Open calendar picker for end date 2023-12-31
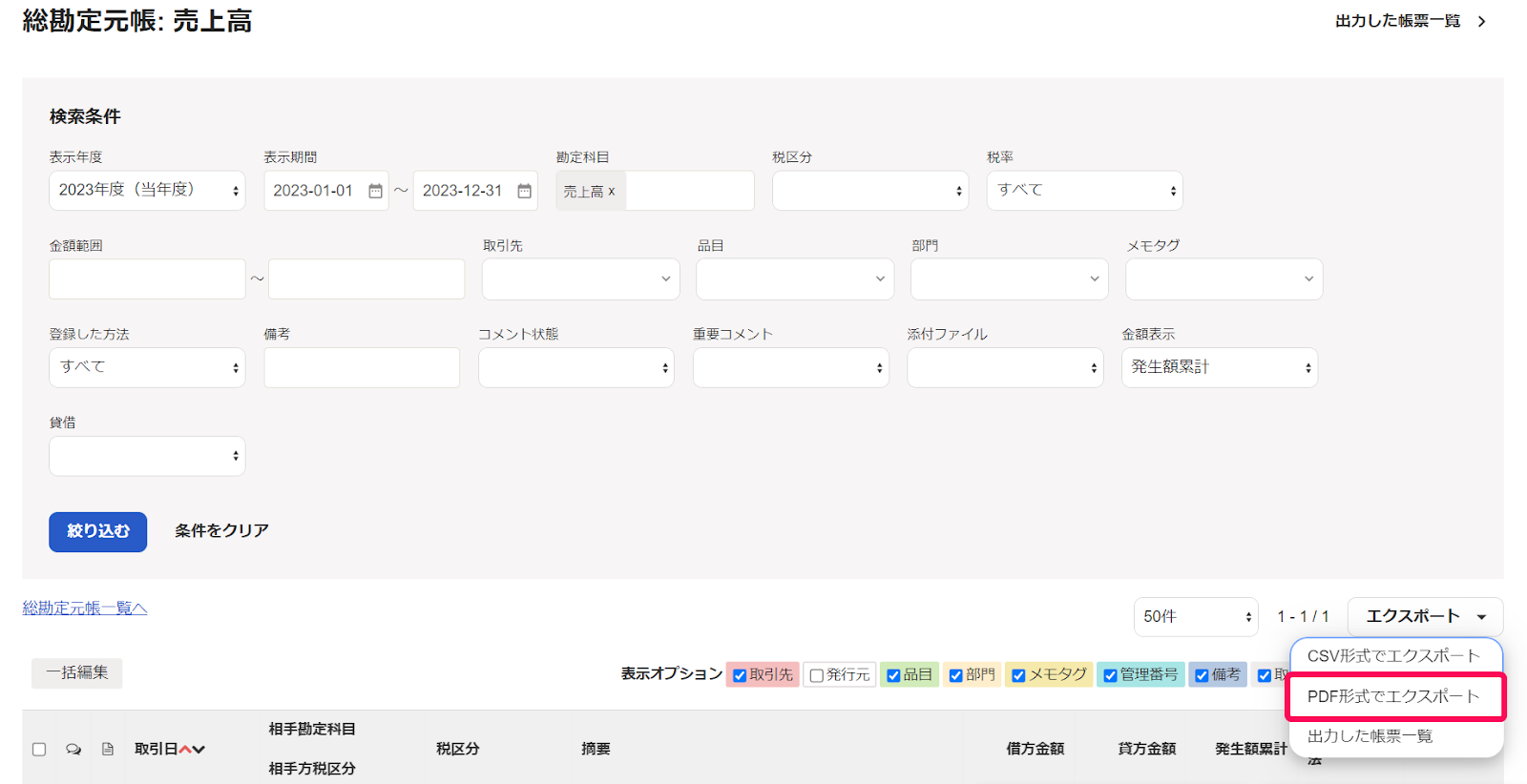This screenshot has height=784, width=1527. click(x=524, y=191)
